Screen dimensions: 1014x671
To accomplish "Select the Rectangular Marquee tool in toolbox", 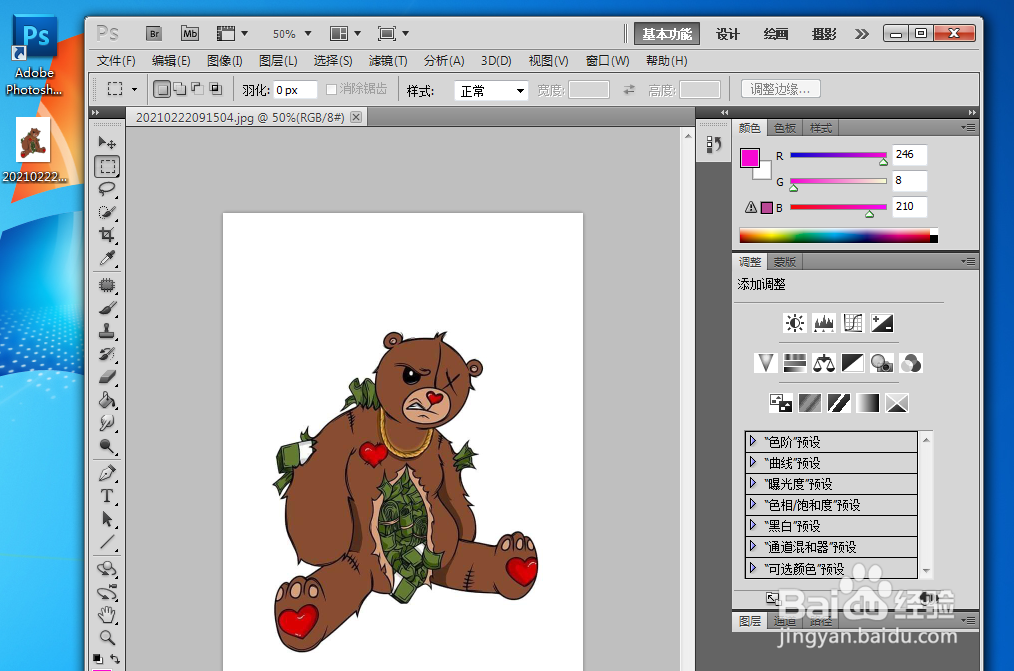I will pos(107,166).
